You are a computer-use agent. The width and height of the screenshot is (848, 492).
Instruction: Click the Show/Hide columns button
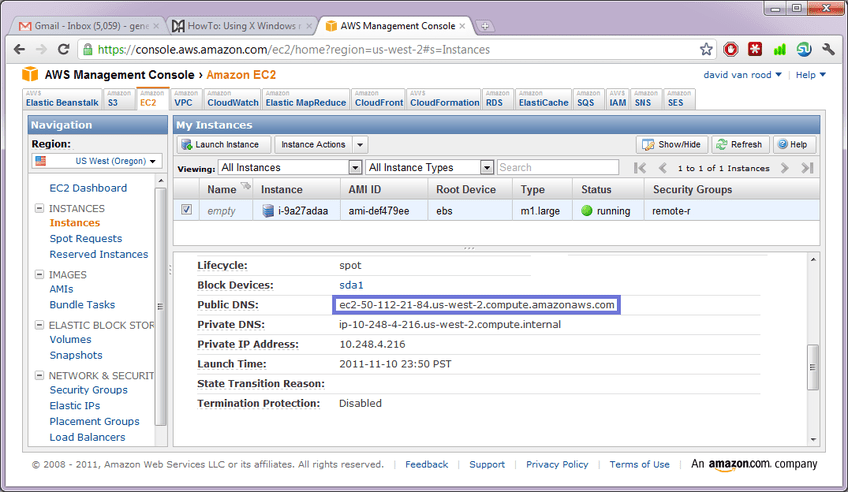point(672,145)
